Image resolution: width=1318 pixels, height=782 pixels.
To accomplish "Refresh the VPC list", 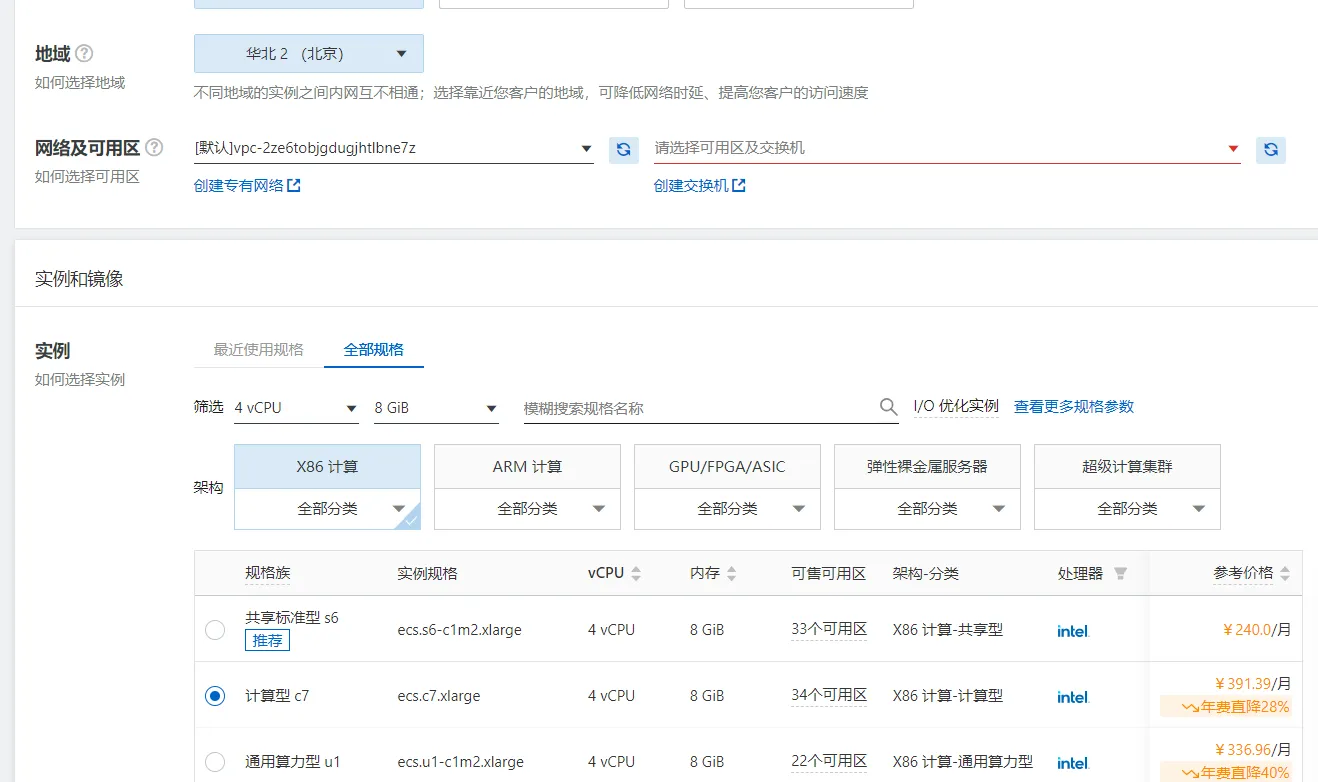I will tap(623, 150).
